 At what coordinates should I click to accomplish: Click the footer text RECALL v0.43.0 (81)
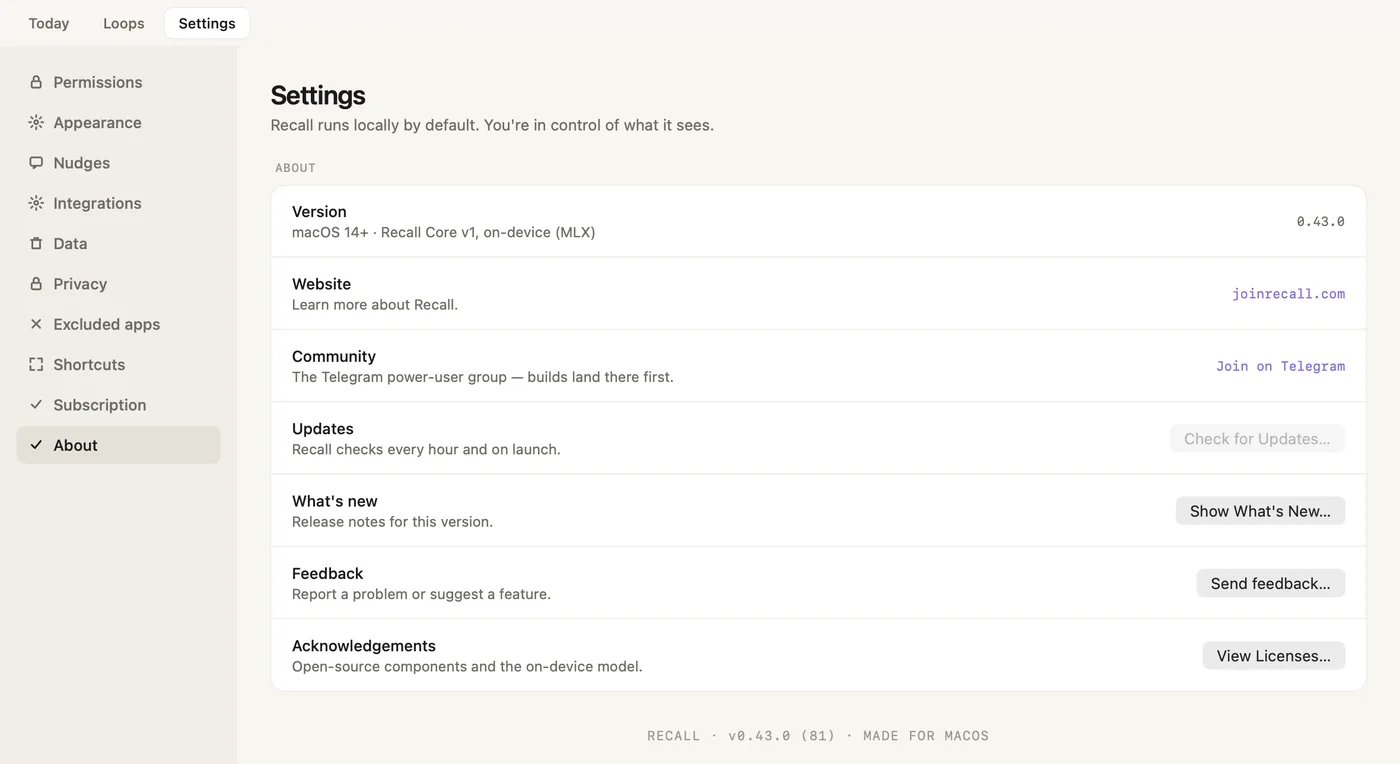coord(818,736)
